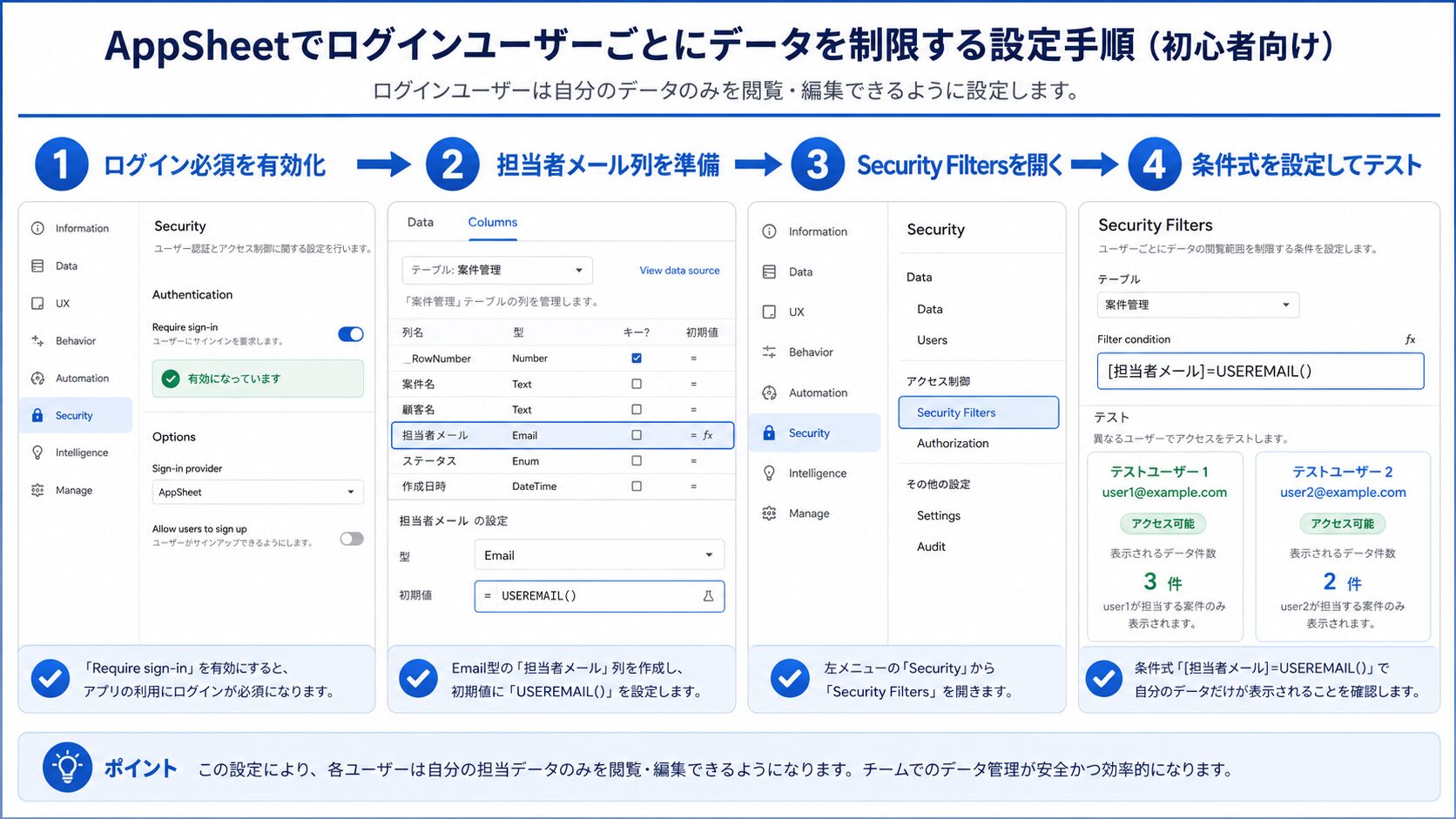Viewport: 1456px width, 819px height.
Task: Click the Information icon in step 1 sidebar
Action: point(37,228)
